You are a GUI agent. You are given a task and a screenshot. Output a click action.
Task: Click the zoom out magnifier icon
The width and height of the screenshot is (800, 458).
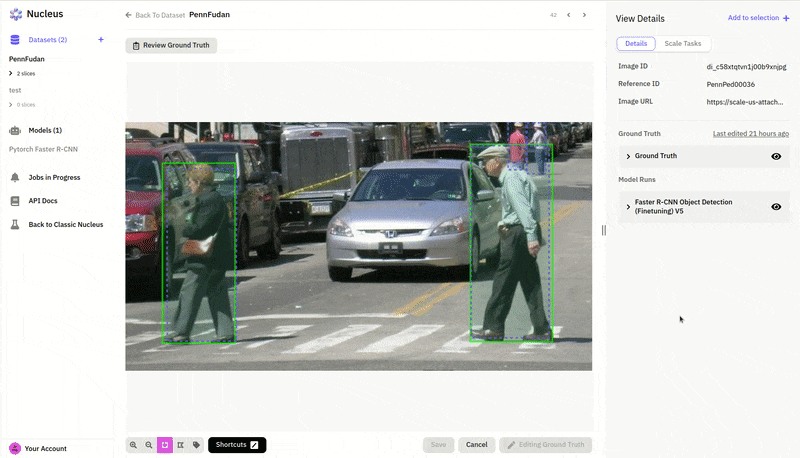[149, 445]
